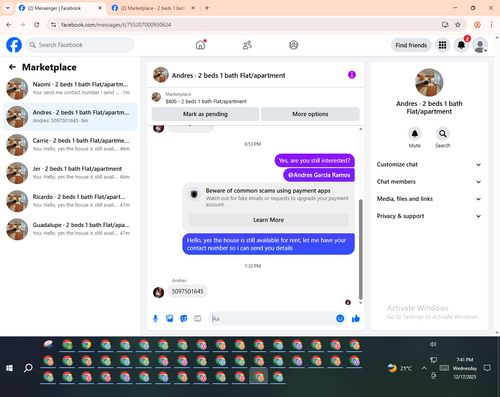This screenshot has height=397, width=500.
Task: Close the Messenger | Facebook tab
Action: [100, 8]
